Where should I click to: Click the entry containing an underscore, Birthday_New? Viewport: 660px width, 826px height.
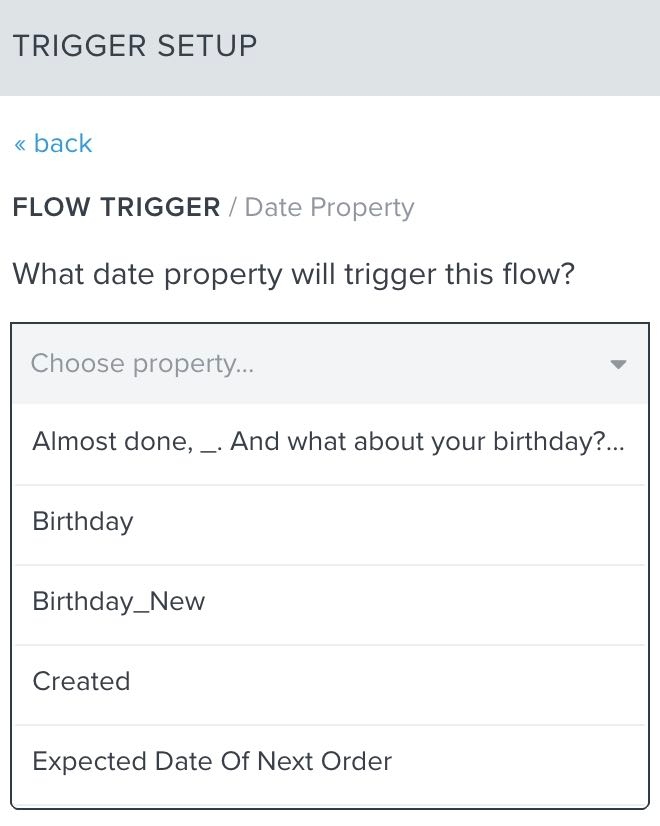119,602
